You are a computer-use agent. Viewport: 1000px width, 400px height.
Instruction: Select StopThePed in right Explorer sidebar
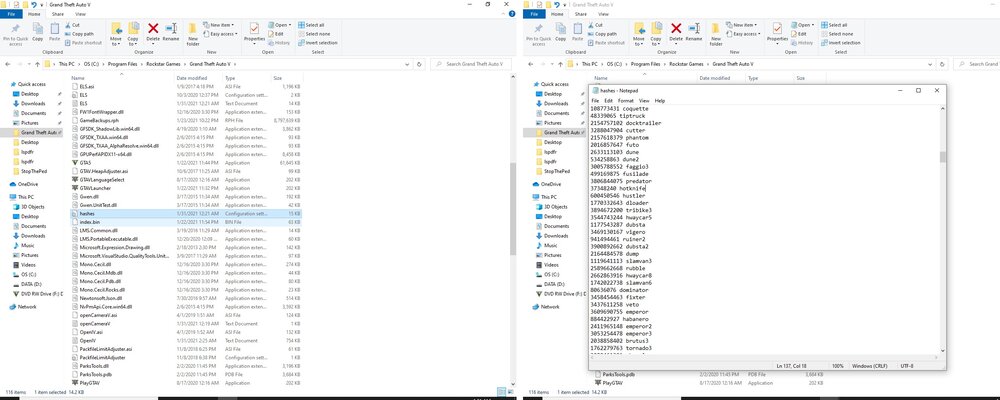click(552, 172)
